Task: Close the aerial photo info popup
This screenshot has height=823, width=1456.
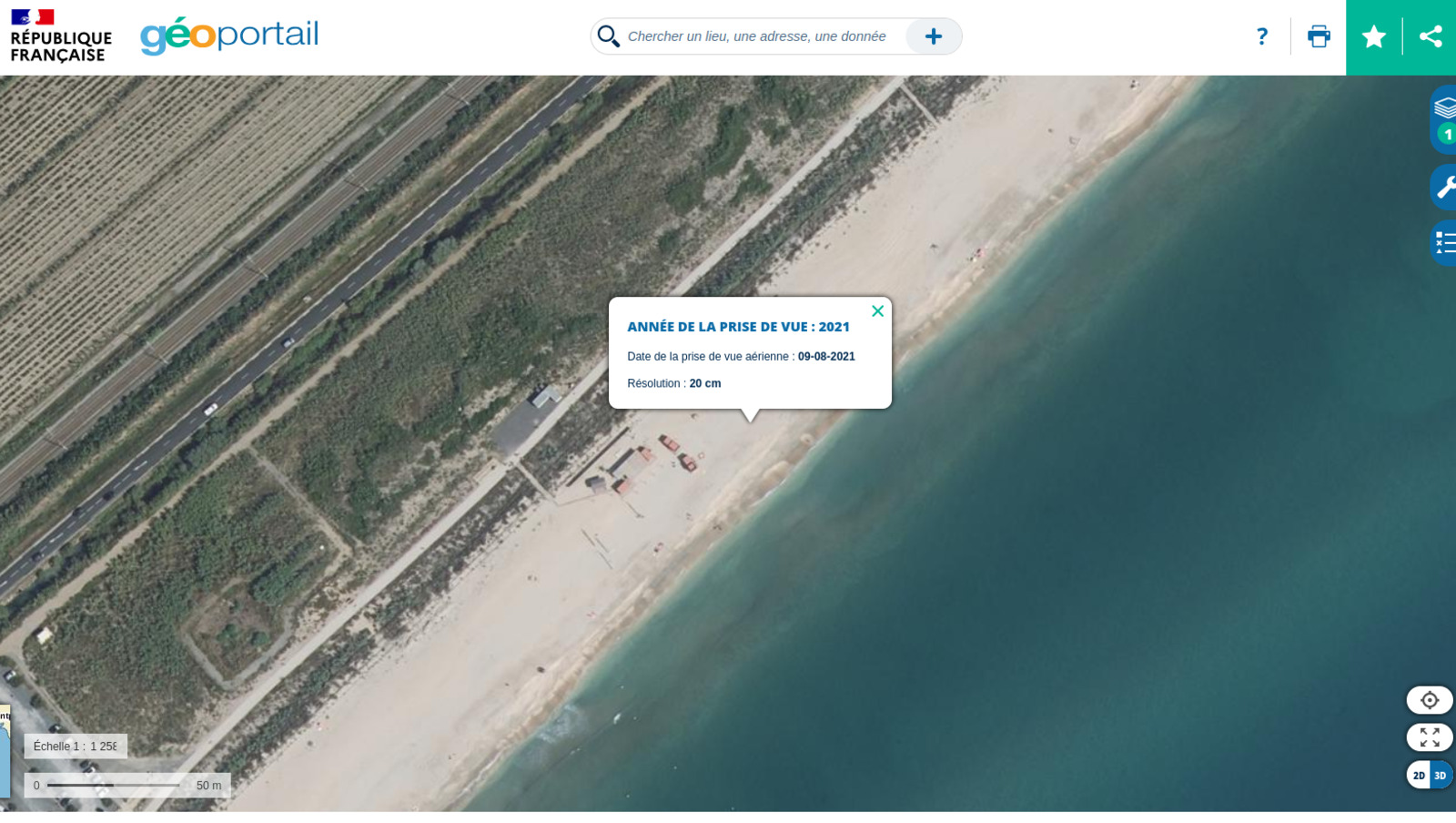Action: 877,311
